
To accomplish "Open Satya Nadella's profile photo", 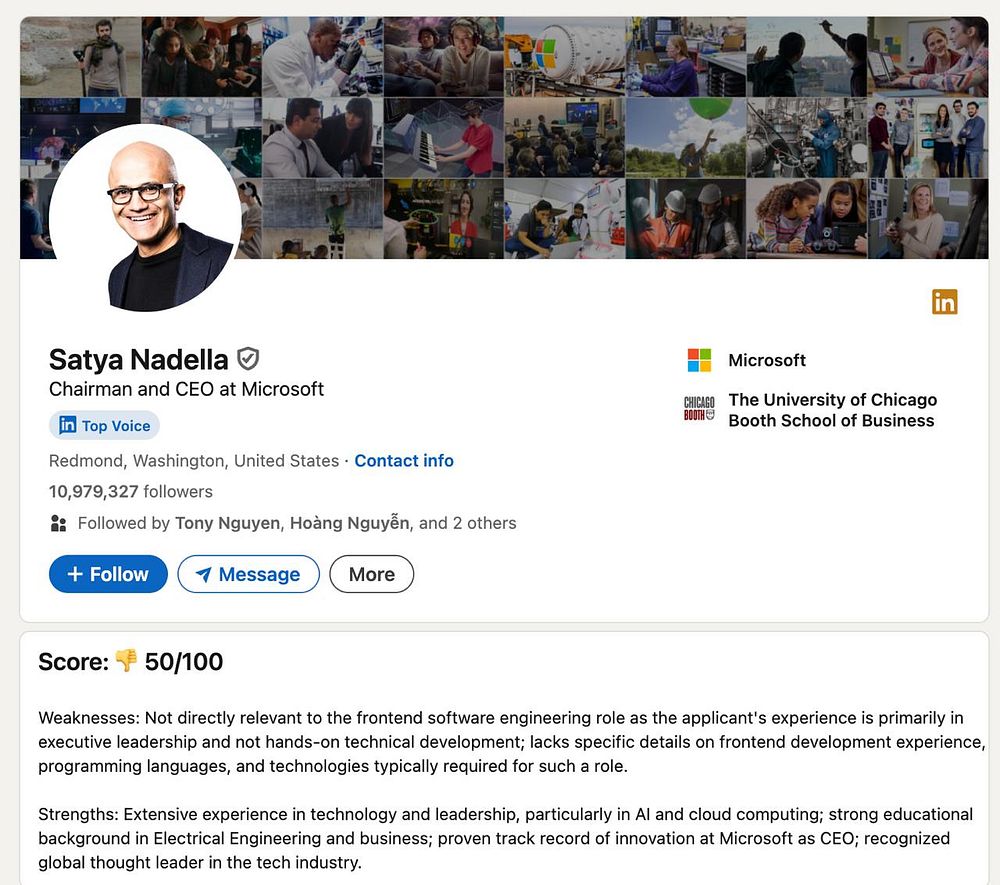I will point(145,217).
